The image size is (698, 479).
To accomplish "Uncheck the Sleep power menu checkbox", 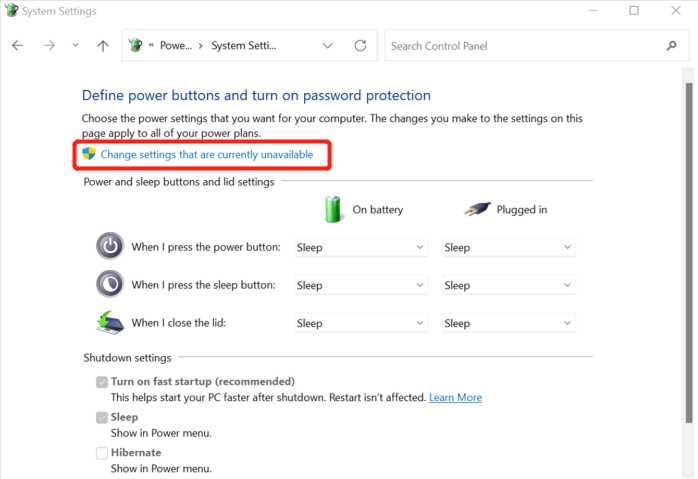I will point(102,417).
